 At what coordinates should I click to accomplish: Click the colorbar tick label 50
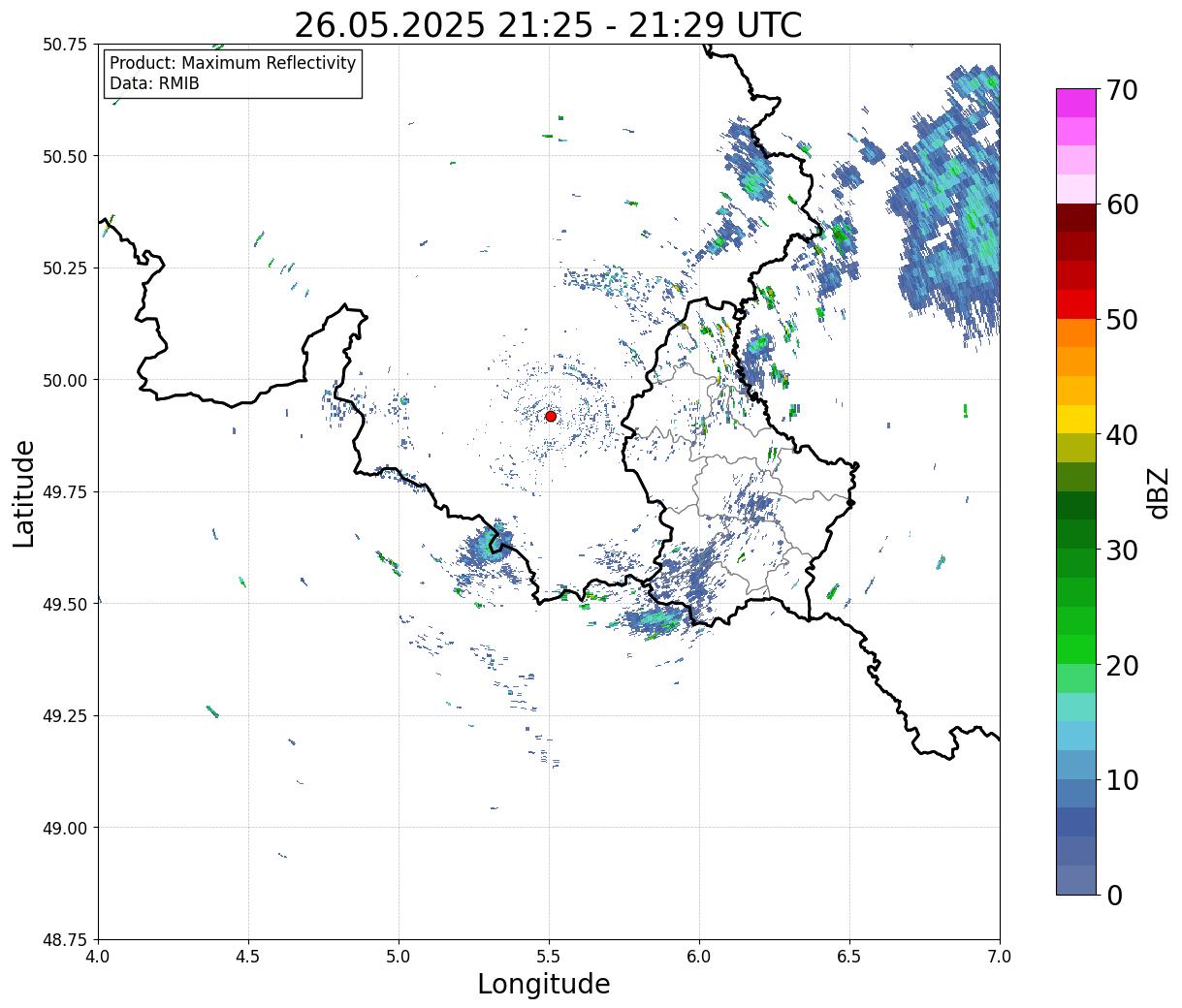coord(1121,320)
